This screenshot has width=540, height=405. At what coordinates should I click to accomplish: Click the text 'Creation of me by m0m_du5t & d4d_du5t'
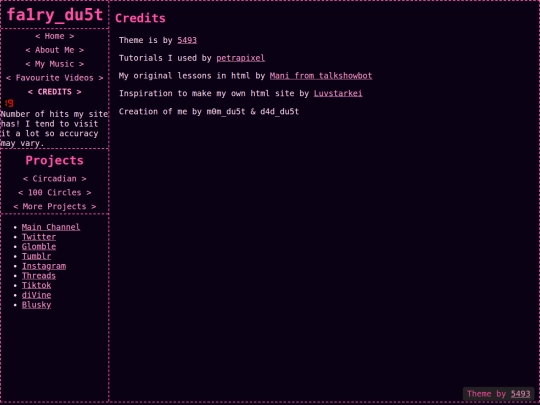(209, 112)
